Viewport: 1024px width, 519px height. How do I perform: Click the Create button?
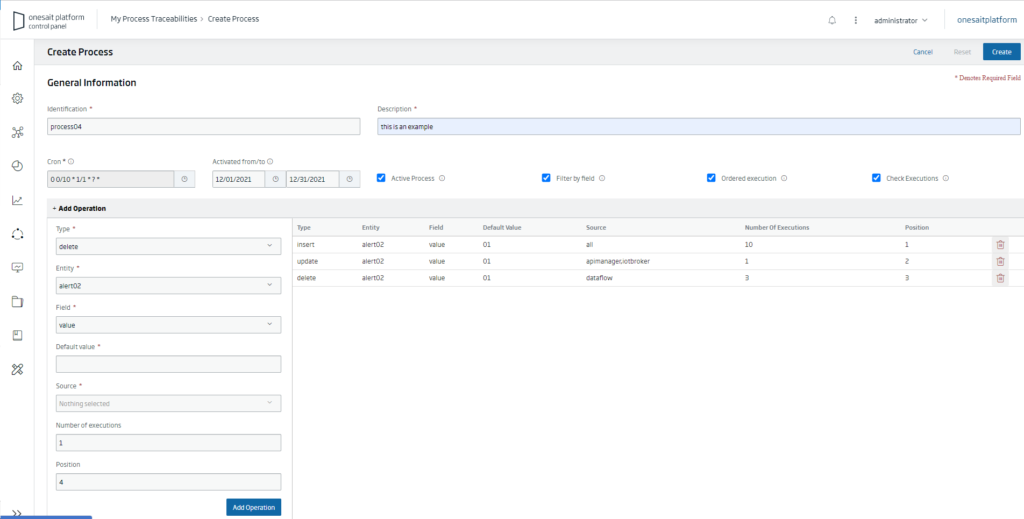pyautogui.click(x=1001, y=52)
